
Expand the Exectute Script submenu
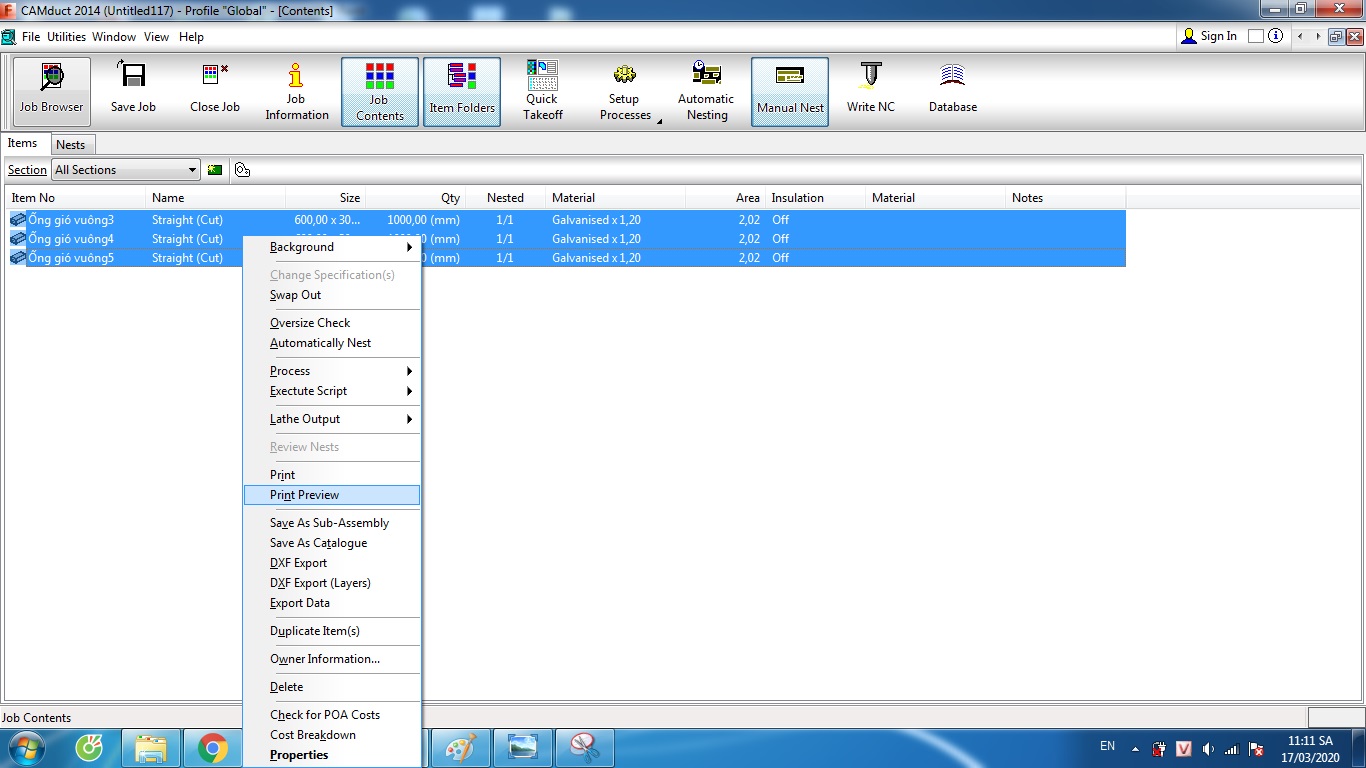tap(332, 391)
